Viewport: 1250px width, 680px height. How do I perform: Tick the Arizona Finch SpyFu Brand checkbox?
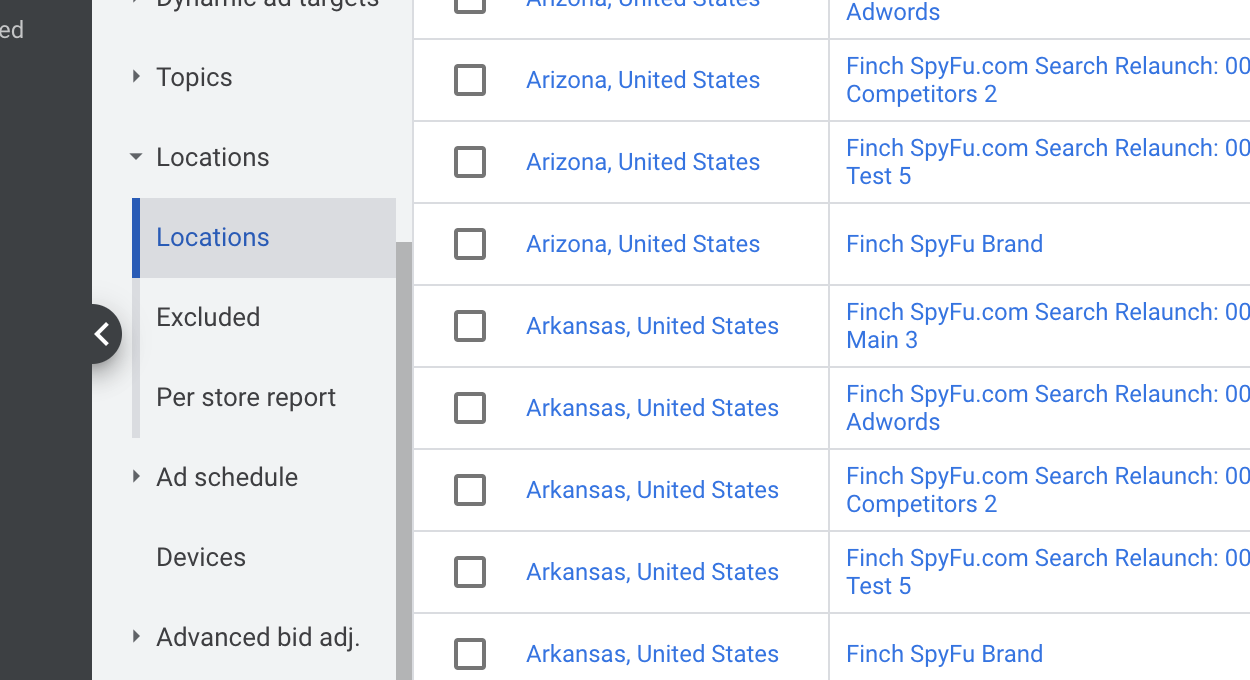pyautogui.click(x=470, y=244)
